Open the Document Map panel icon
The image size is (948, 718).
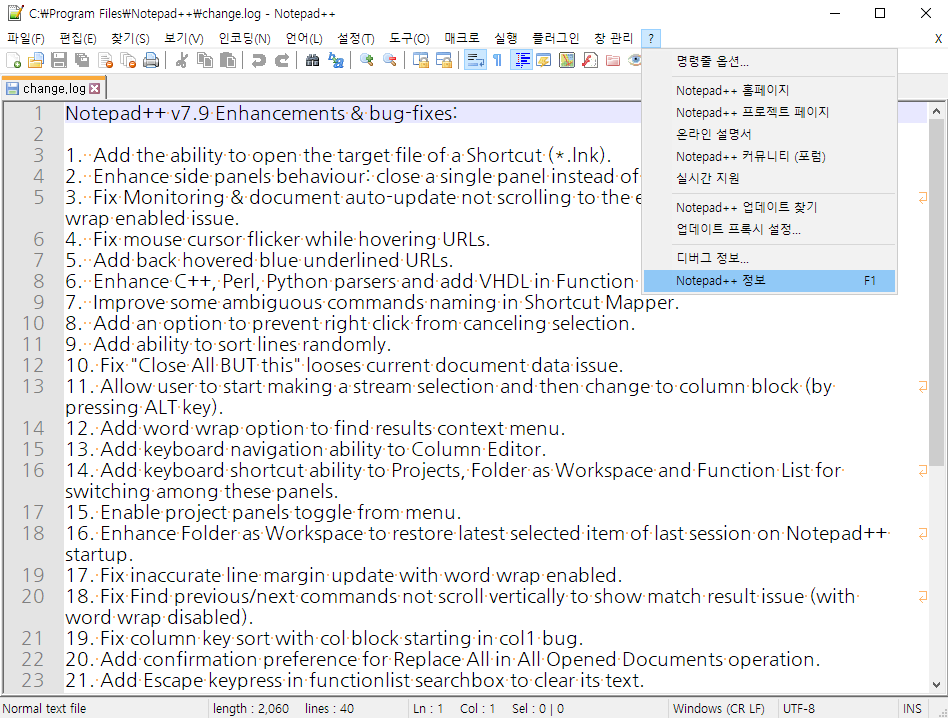567,60
